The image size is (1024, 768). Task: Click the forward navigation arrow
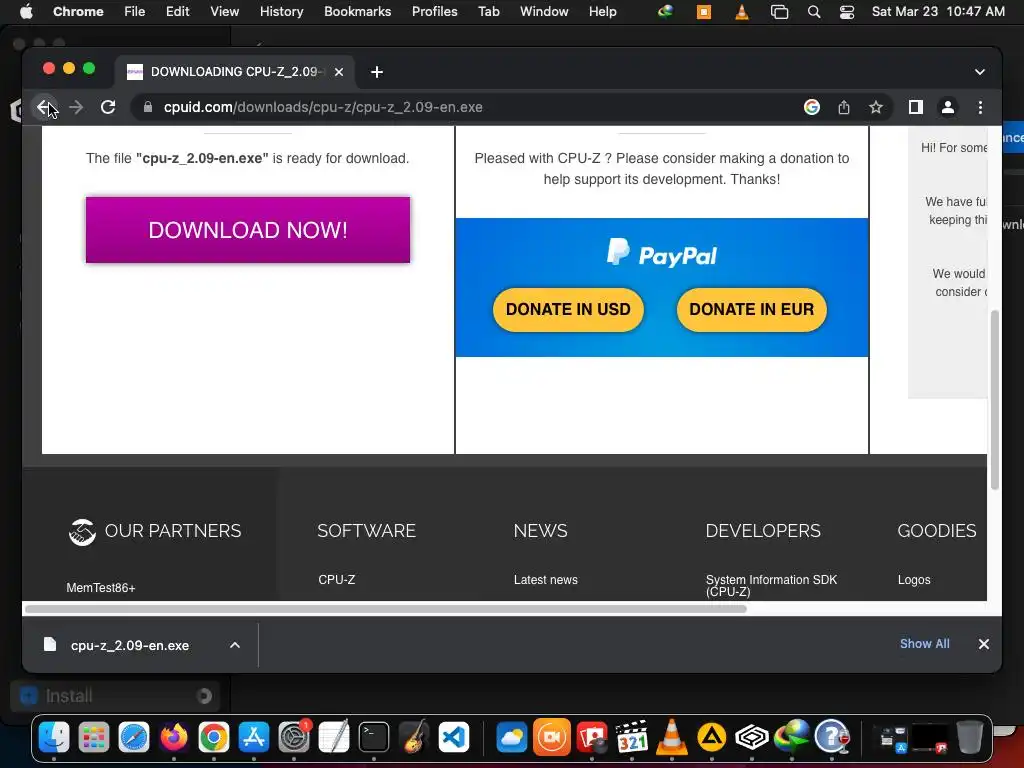[76, 107]
